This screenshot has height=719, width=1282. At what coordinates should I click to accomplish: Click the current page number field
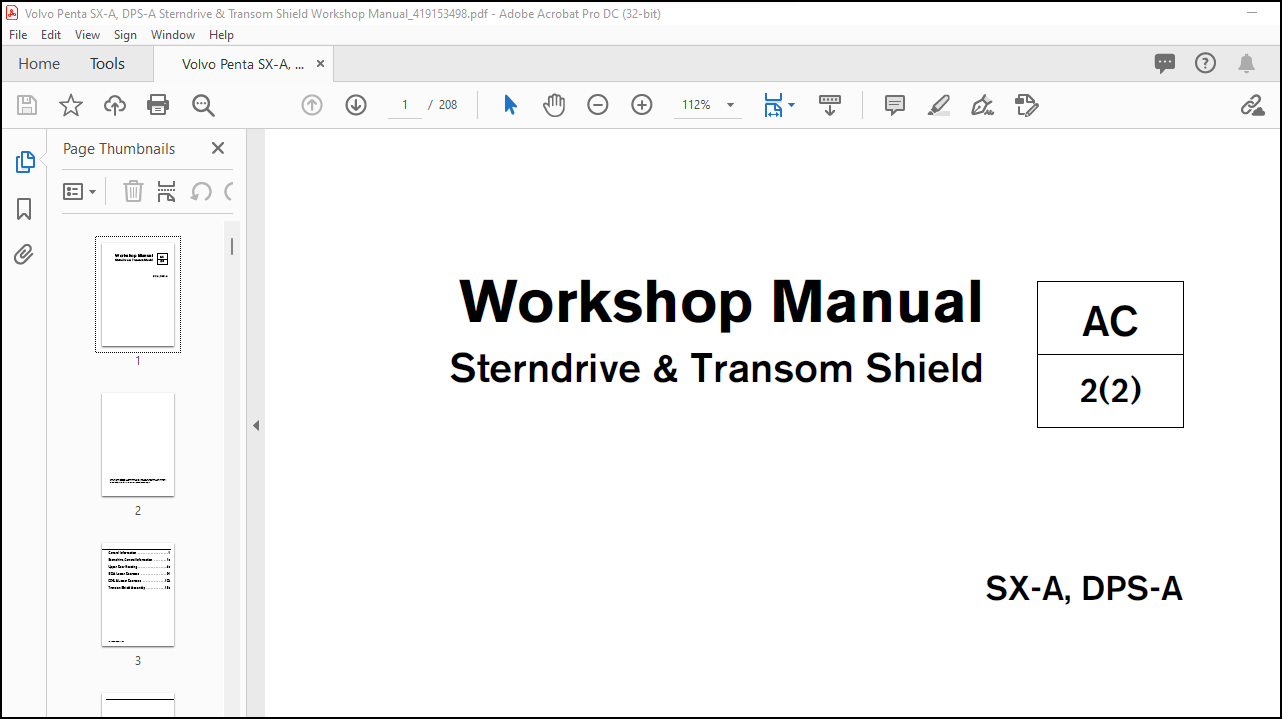(x=405, y=105)
